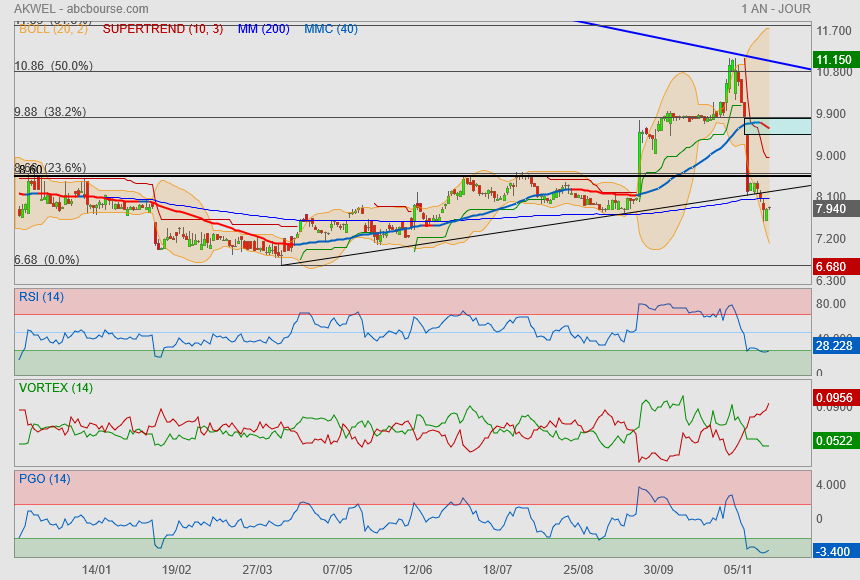This screenshot has height=580, width=860.
Task: Click the 1 AN - JOUR period label
Action: click(x=776, y=9)
